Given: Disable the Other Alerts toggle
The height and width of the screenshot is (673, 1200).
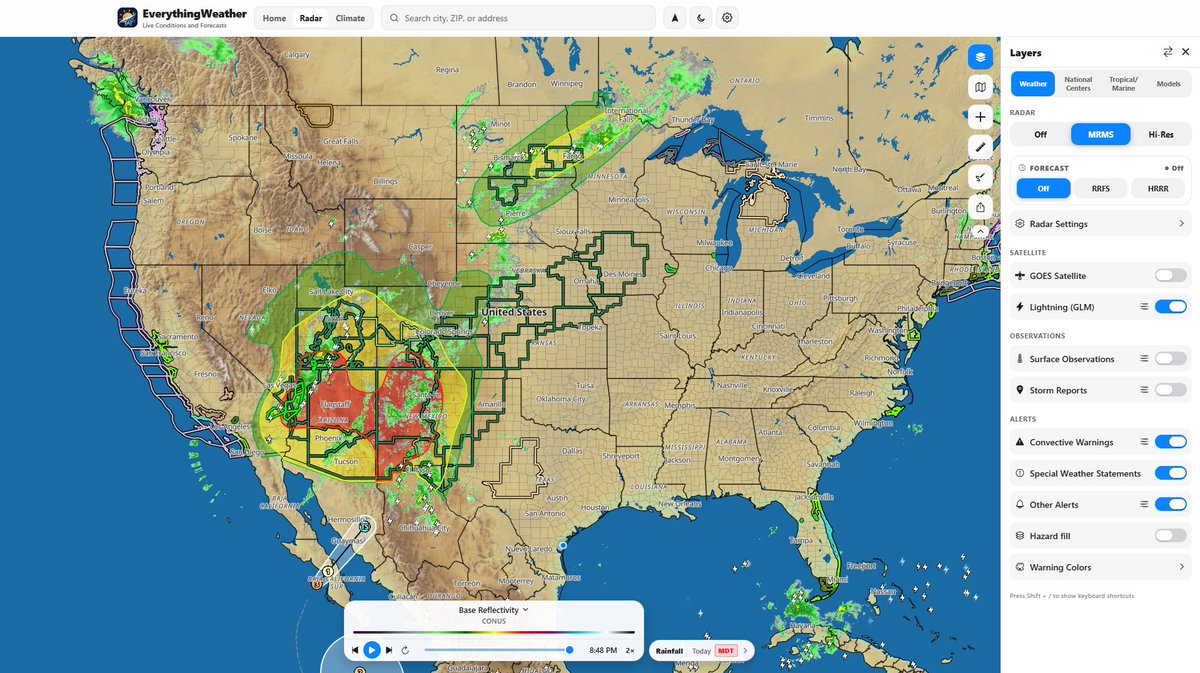Looking at the screenshot, I should (1170, 505).
